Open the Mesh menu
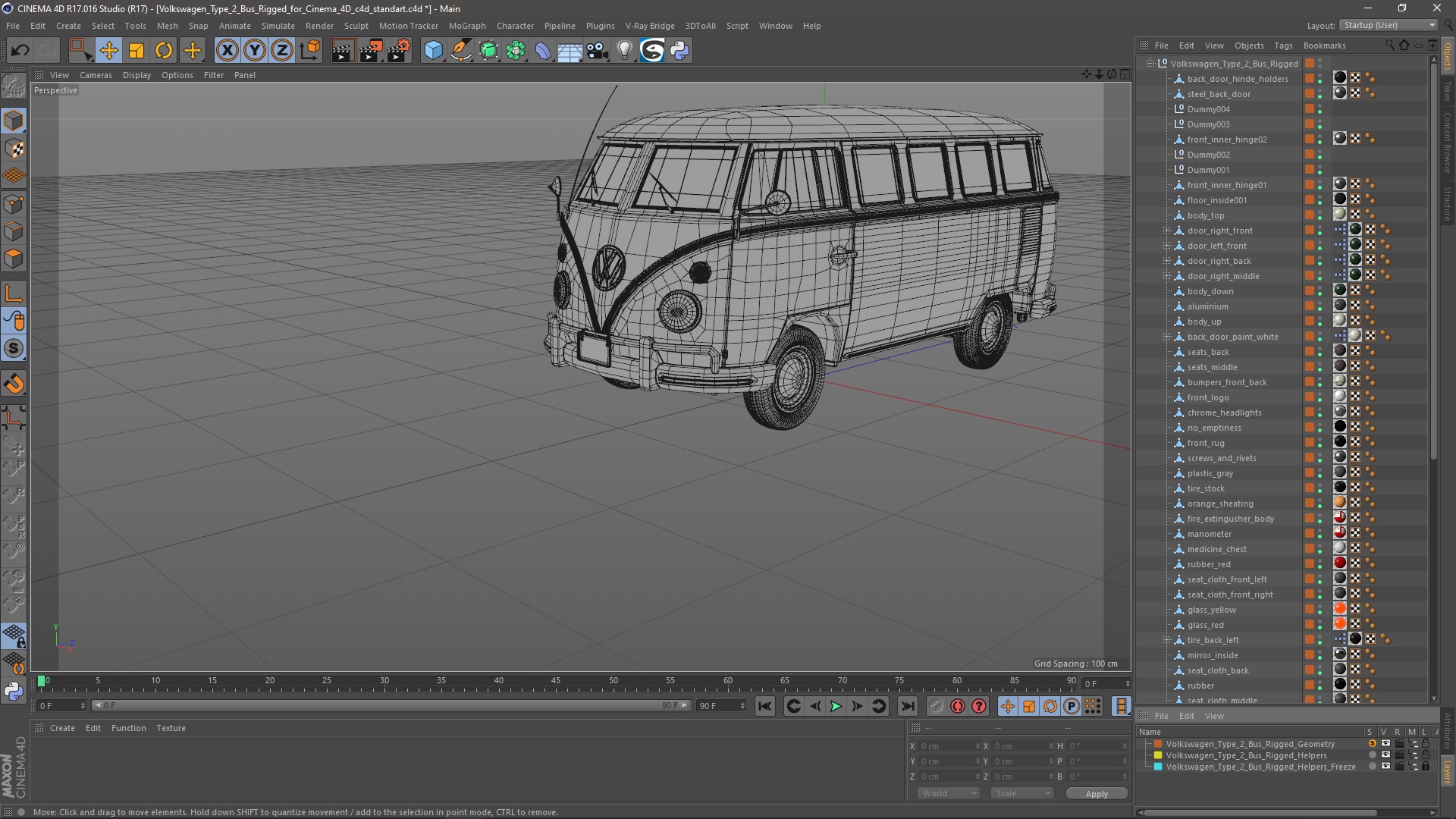Screen dimensions: 1456x819 [x=167, y=26]
